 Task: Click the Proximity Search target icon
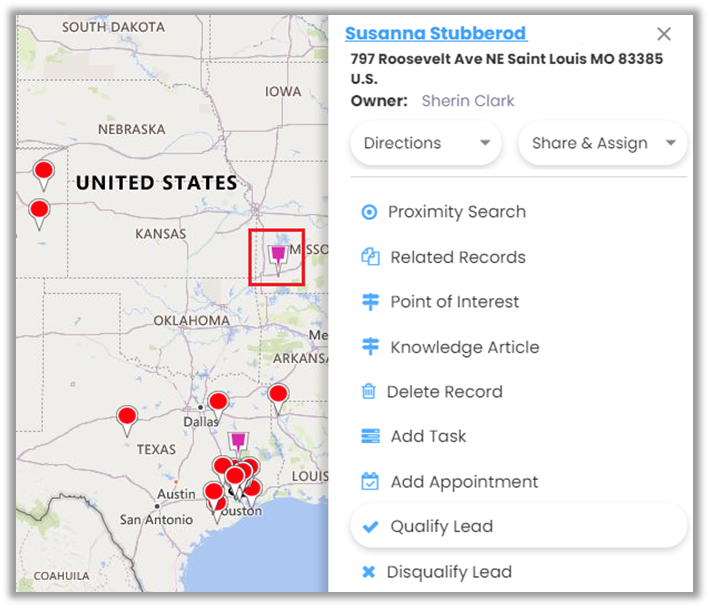(369, 212)
